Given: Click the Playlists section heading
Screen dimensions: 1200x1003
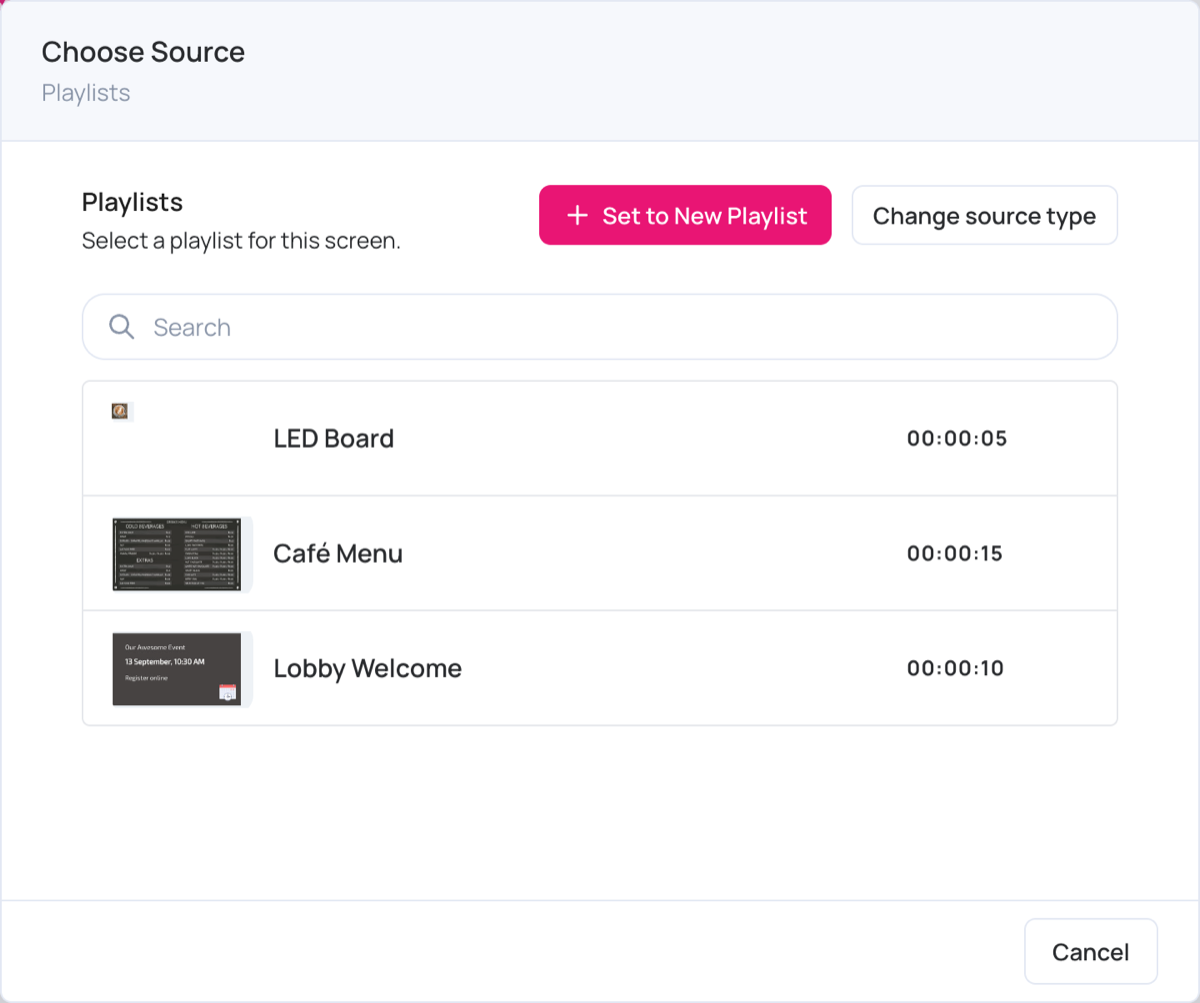Looking at the screenshot, I should coord(132,202).
